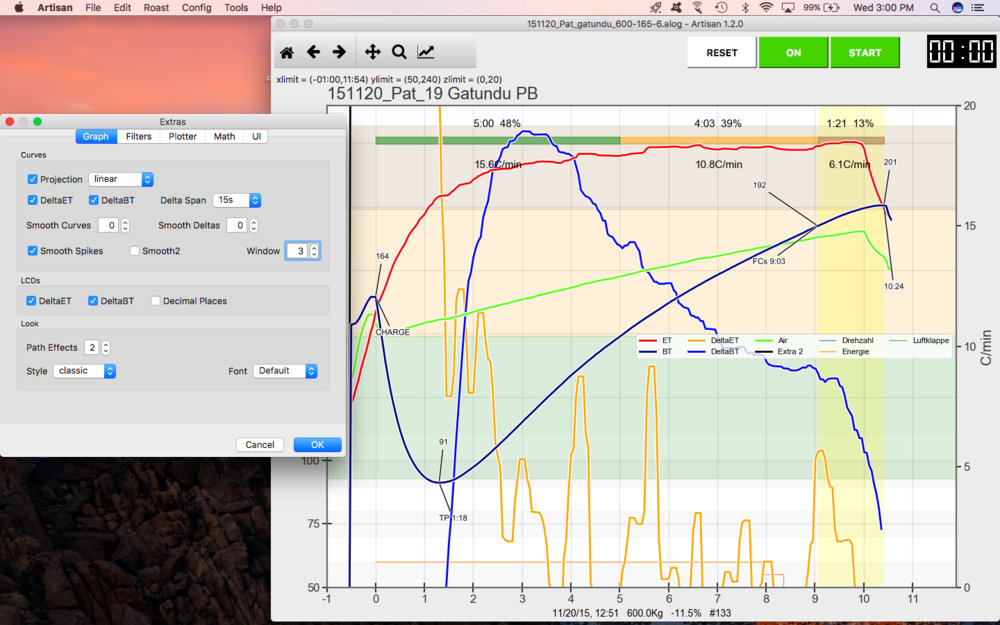Uncheck DeltaET under Curves
The width and height of the screenshot is (1000, 625).
(x=33, y=200)
